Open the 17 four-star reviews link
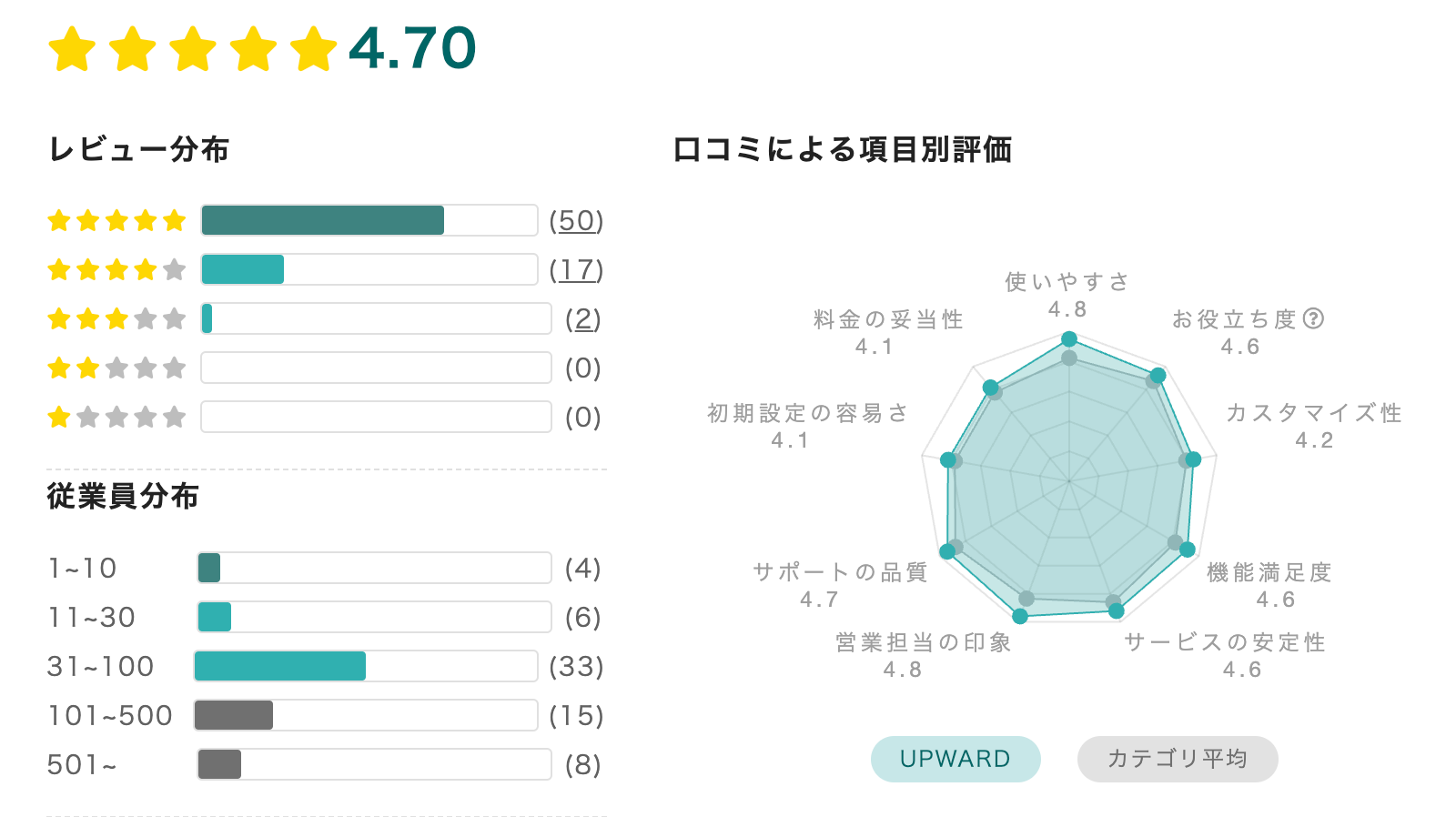1456x817 pixels. pyautogui.click(x=576, y=269)
